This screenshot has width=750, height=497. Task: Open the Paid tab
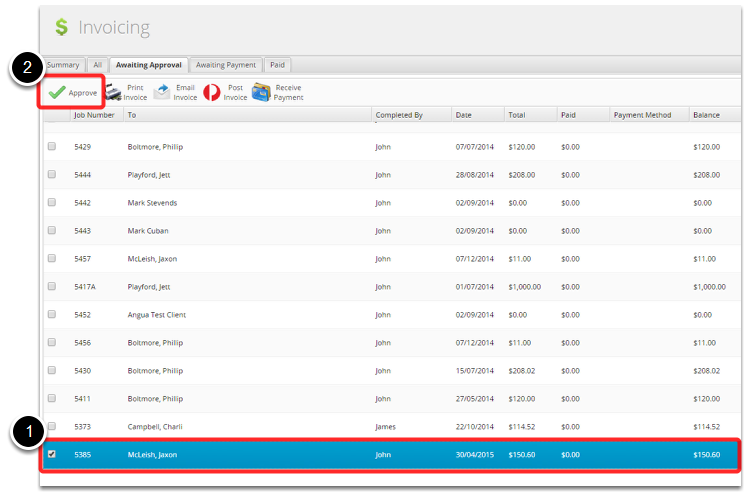(277, 65)
